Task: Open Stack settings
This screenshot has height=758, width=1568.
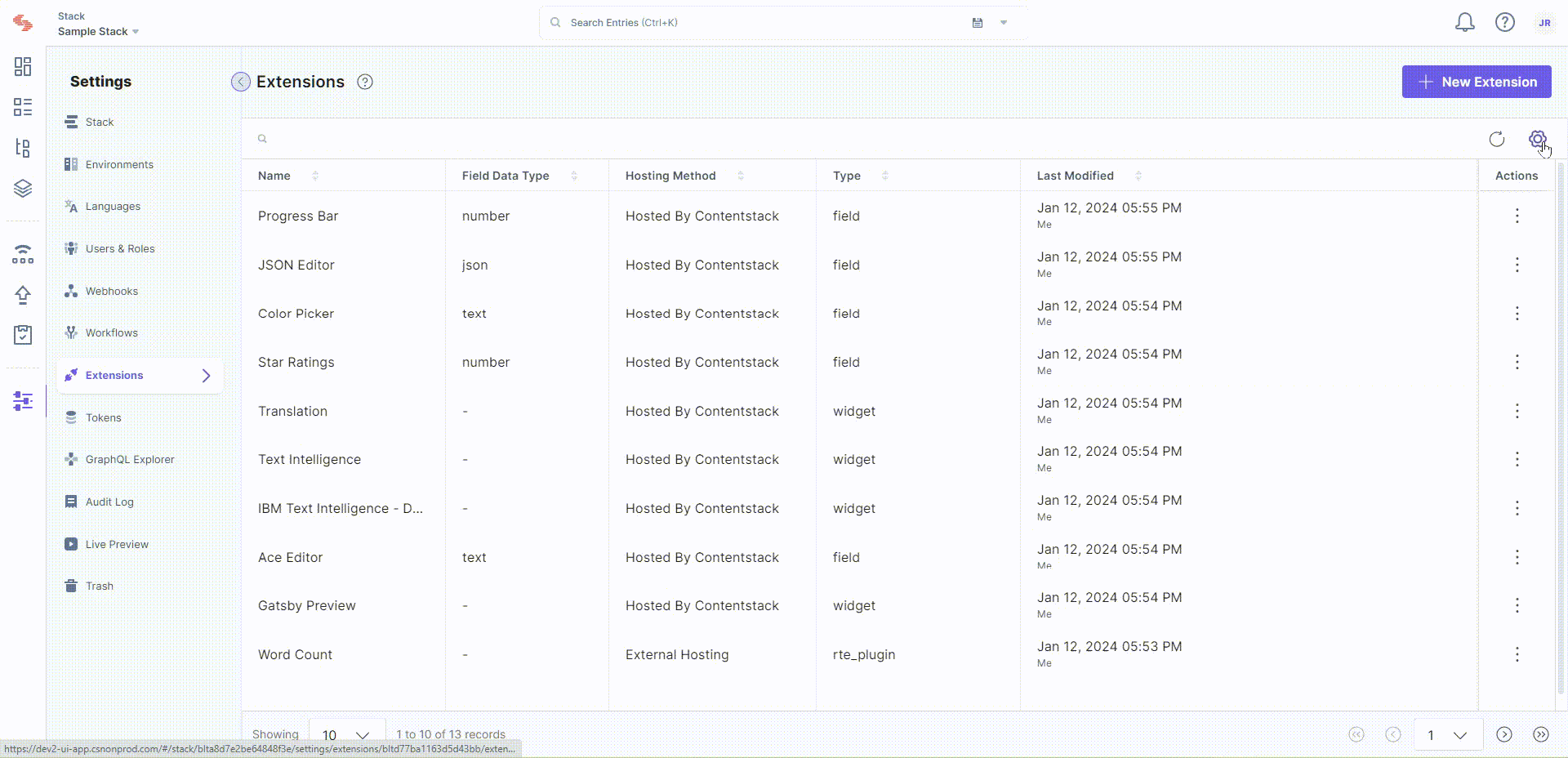Action: click(x=140, y=122)
